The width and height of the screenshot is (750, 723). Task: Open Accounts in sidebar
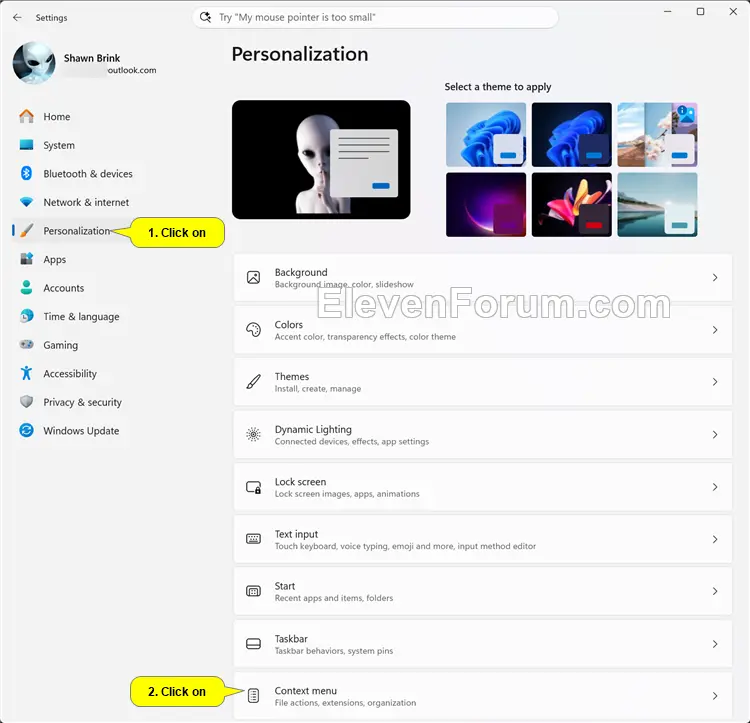(64, 288)
